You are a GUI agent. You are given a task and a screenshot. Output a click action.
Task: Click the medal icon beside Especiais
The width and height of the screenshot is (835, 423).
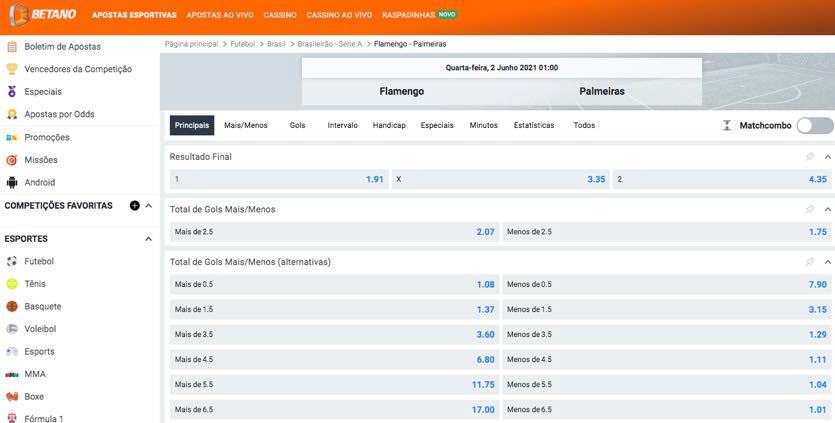point(12,92)
